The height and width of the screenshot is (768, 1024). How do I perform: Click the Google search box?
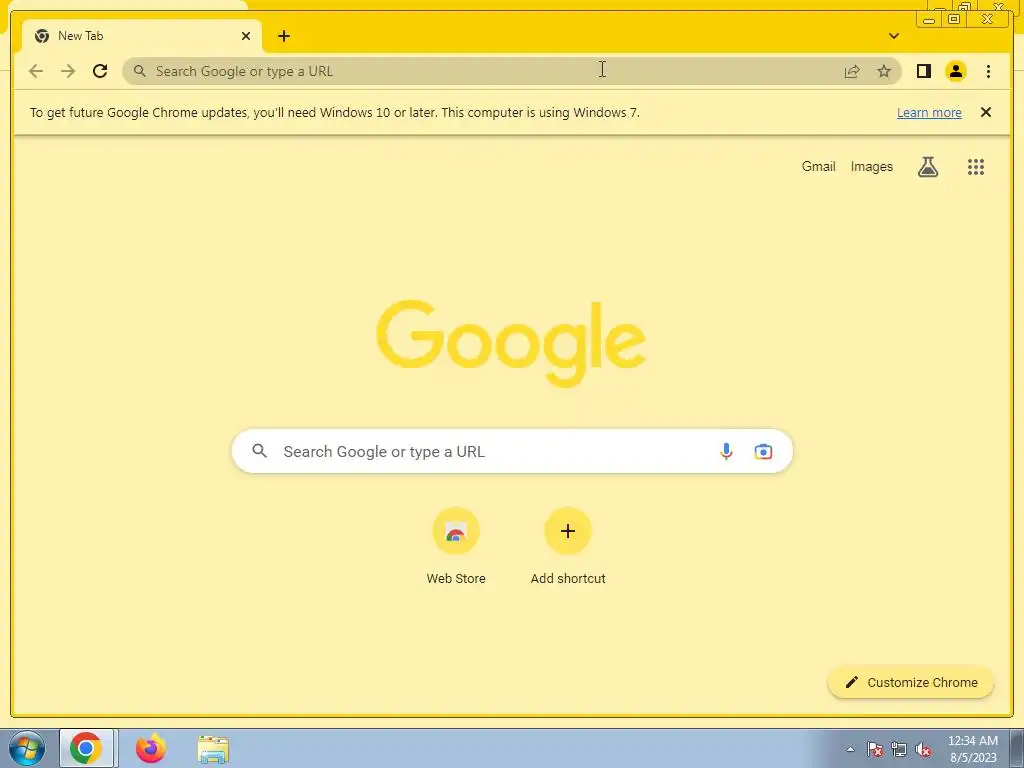512,451
